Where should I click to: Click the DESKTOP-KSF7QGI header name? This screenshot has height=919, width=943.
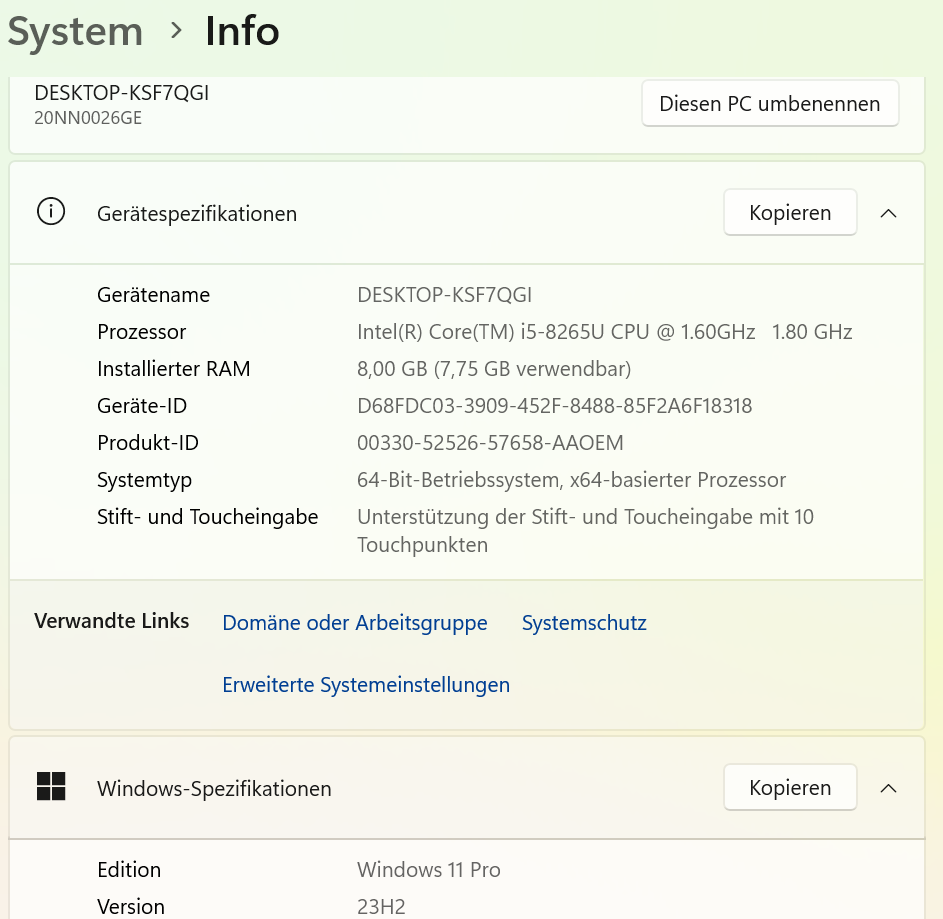tap(121, 93)
